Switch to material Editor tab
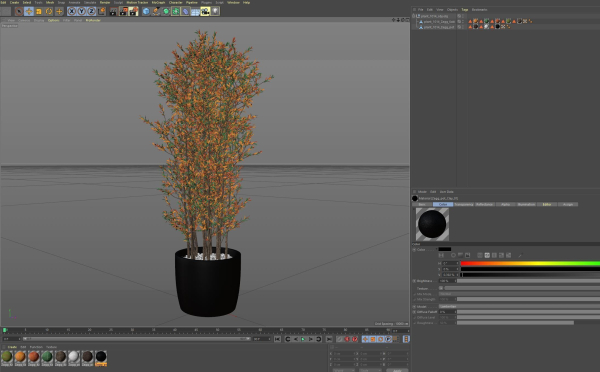 coord(547,205)
